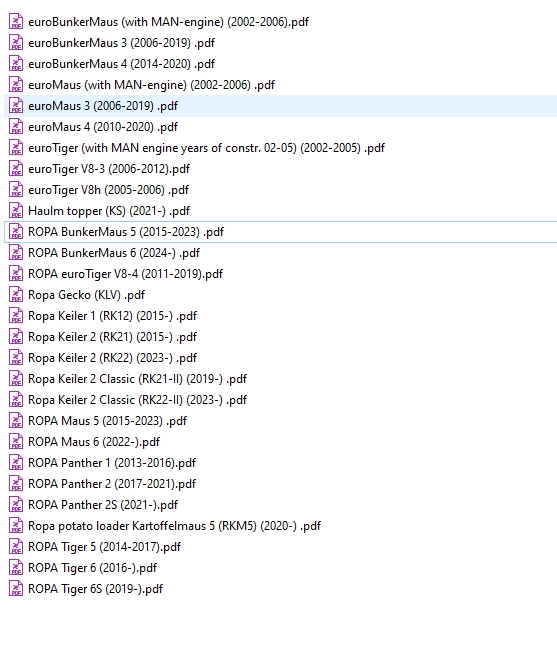Select file name ROPA Maus 6 (2022-).pdf
Screen dimensions: 557x655
(x=94, y=442)
